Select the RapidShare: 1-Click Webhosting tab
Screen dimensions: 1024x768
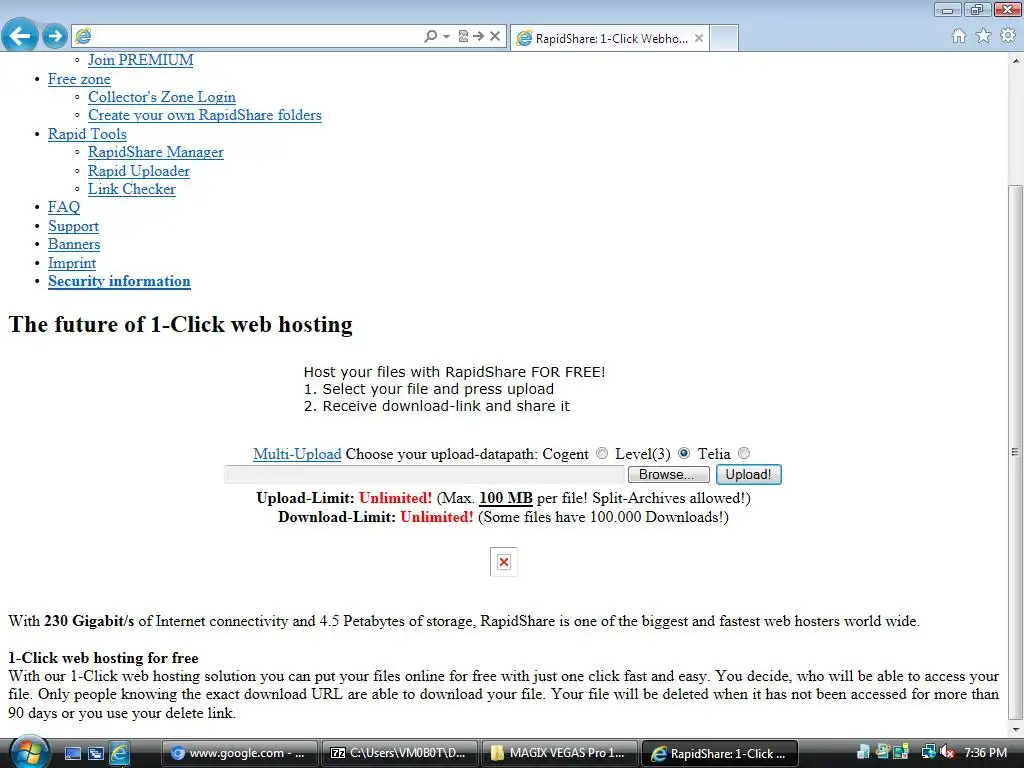(610, 38)
